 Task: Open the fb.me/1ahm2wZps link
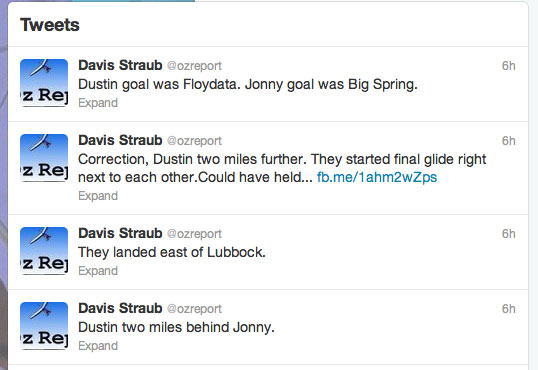click(x=377, y=177)
